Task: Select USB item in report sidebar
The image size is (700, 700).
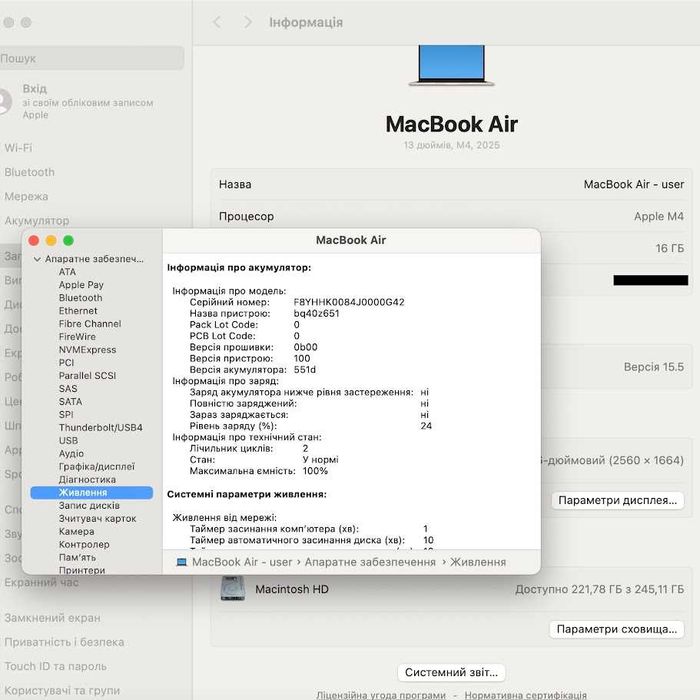Action: (x=68, y=440)
